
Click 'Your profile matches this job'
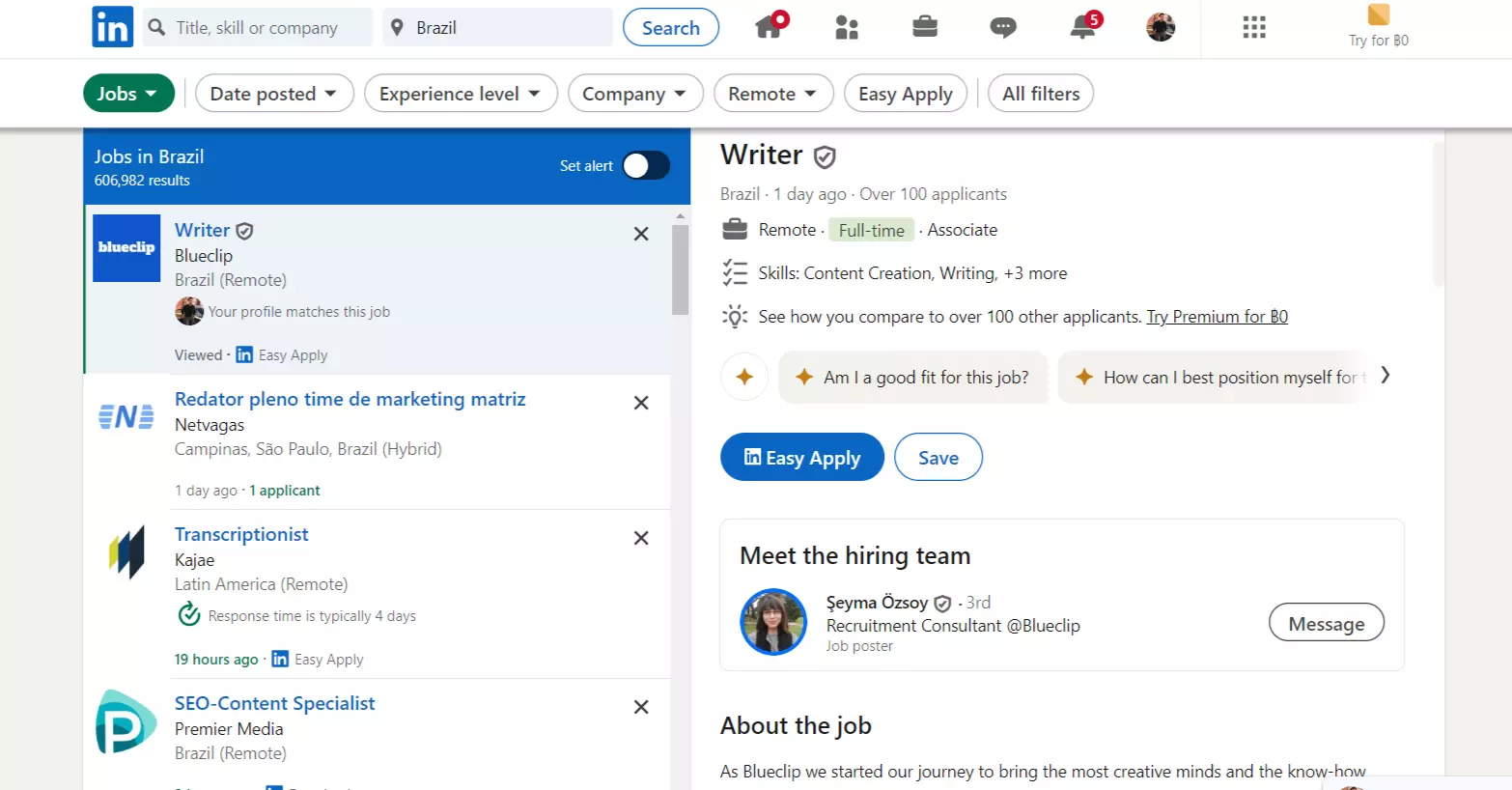[299, 312]
